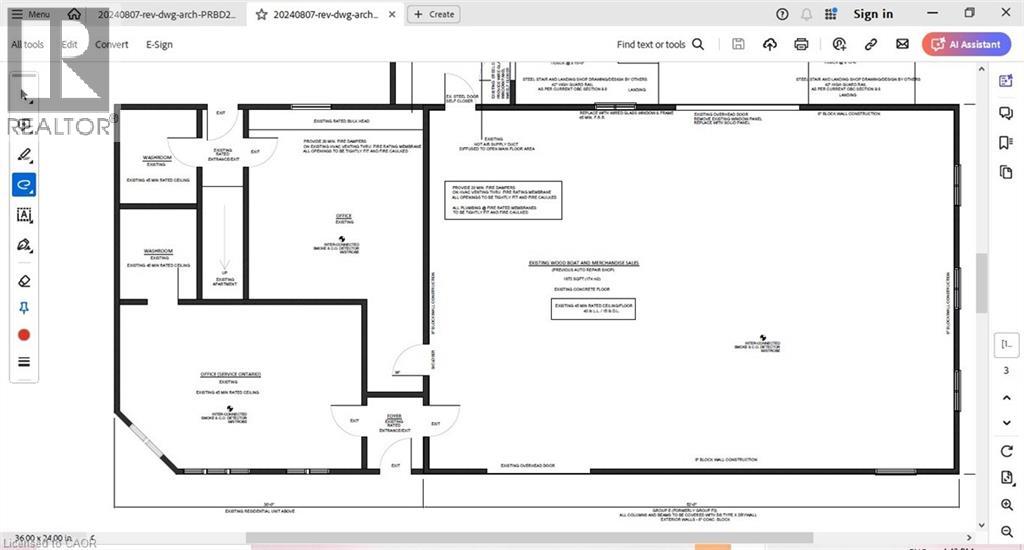This screenshot has height=550, width=1024.
Task: Click Sign in
Action: (873, 14)
